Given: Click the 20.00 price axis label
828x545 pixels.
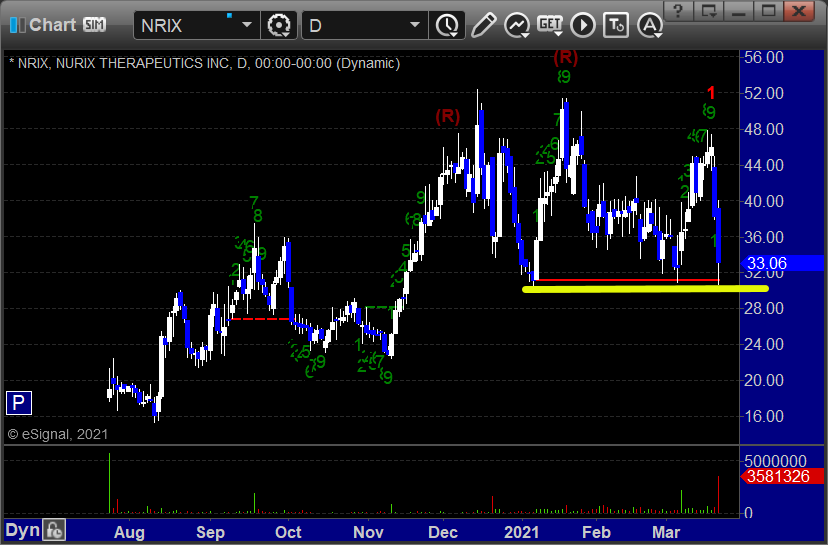Looking at the screenshot, I should [x=764, y=380].
